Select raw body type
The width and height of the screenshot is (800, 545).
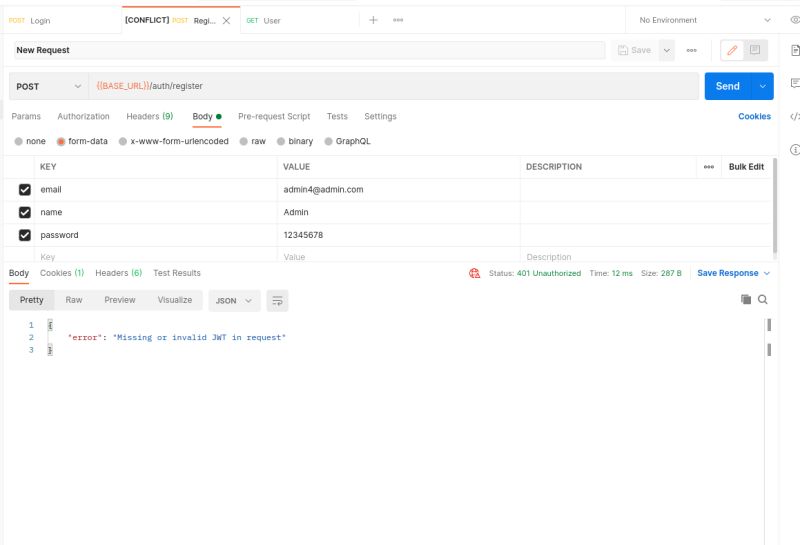[244, 141]
